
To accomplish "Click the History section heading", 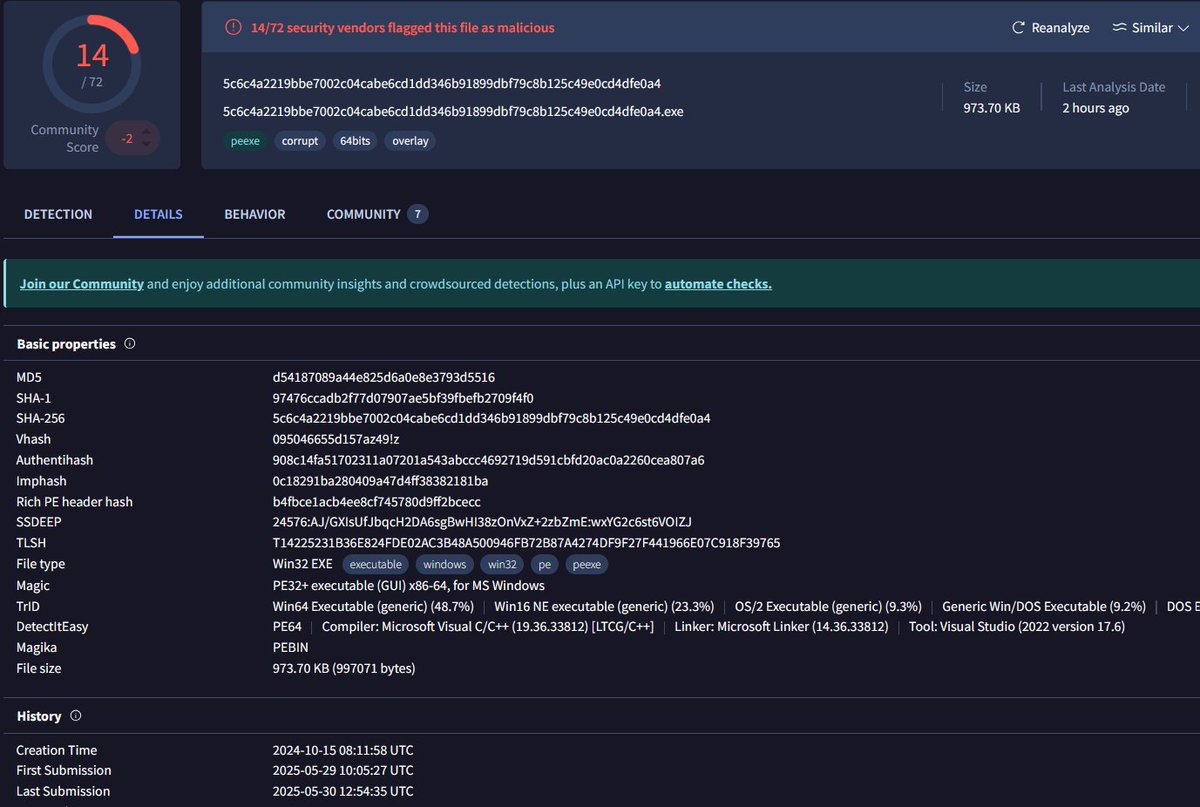I will [x=39, y=716].
